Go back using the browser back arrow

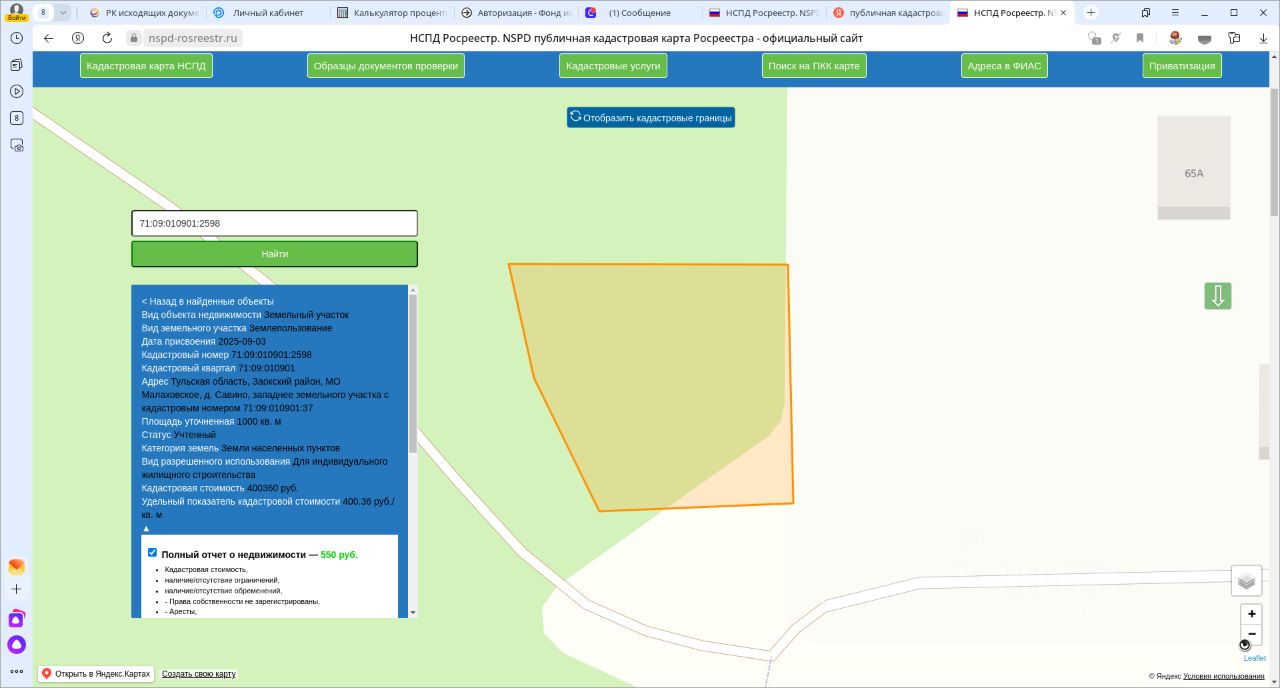[48, 38]
